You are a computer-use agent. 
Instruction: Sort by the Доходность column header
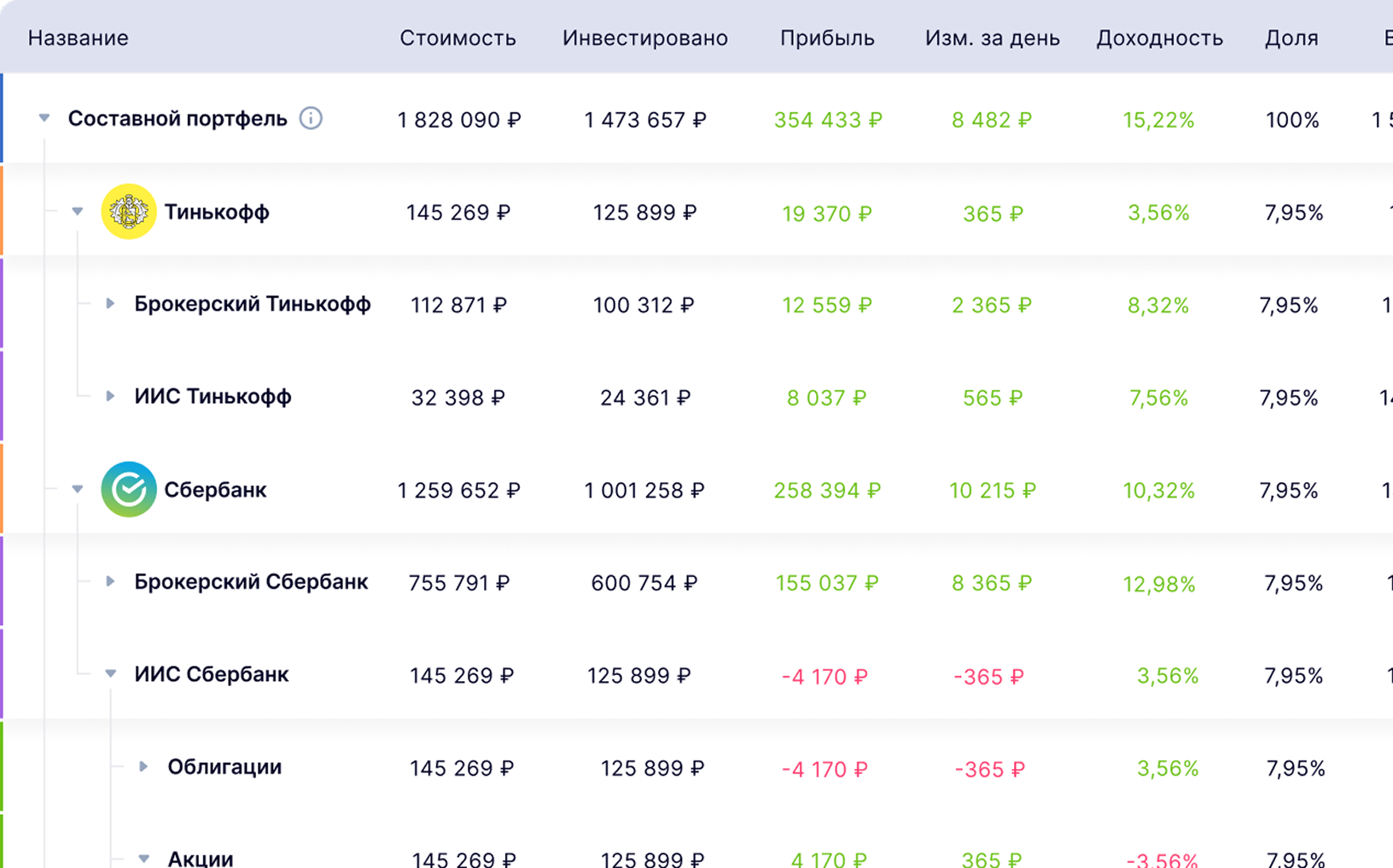click(x=1159, y=38)
